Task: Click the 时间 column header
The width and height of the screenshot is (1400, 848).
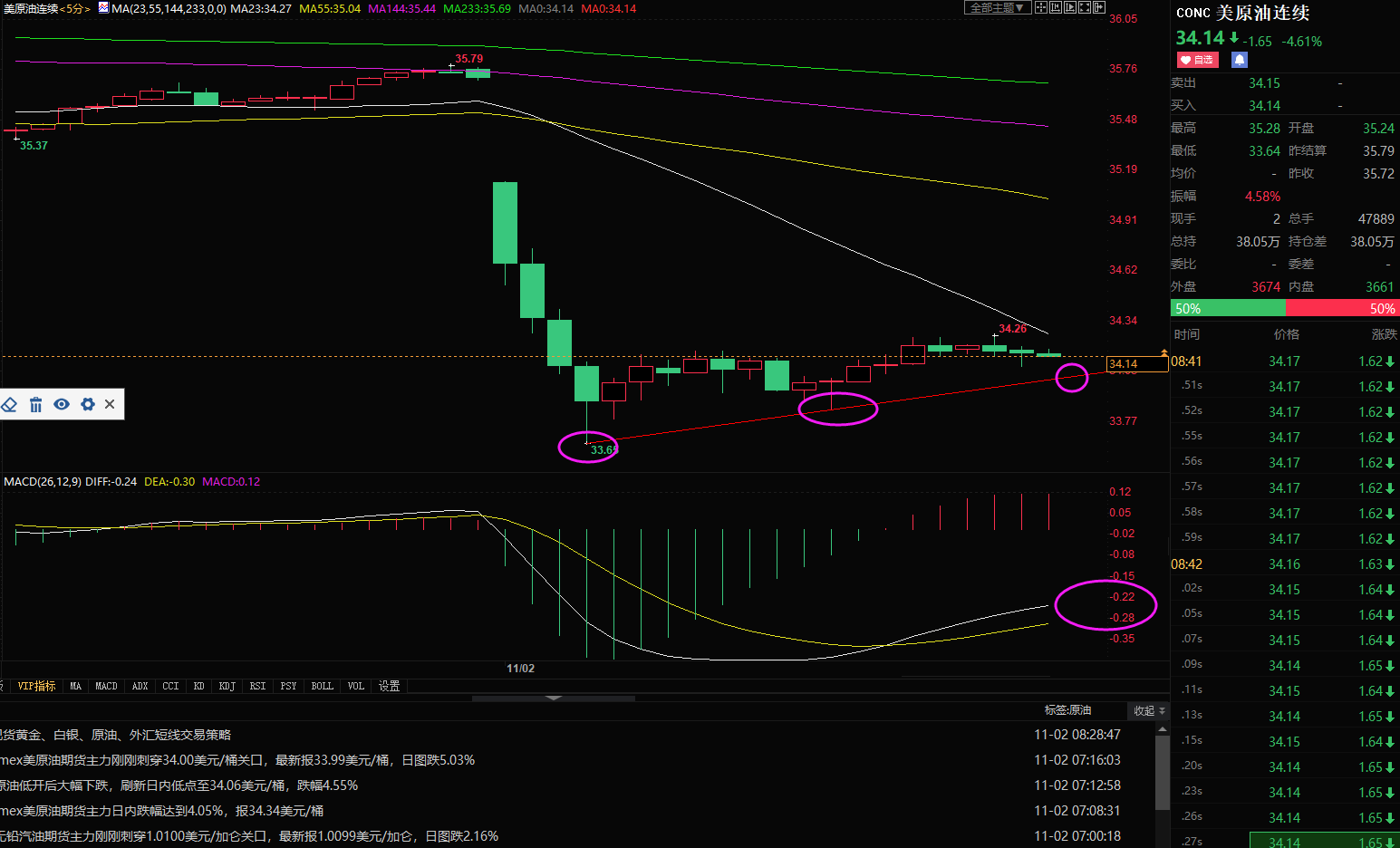Action: (x=1186, y=334)
